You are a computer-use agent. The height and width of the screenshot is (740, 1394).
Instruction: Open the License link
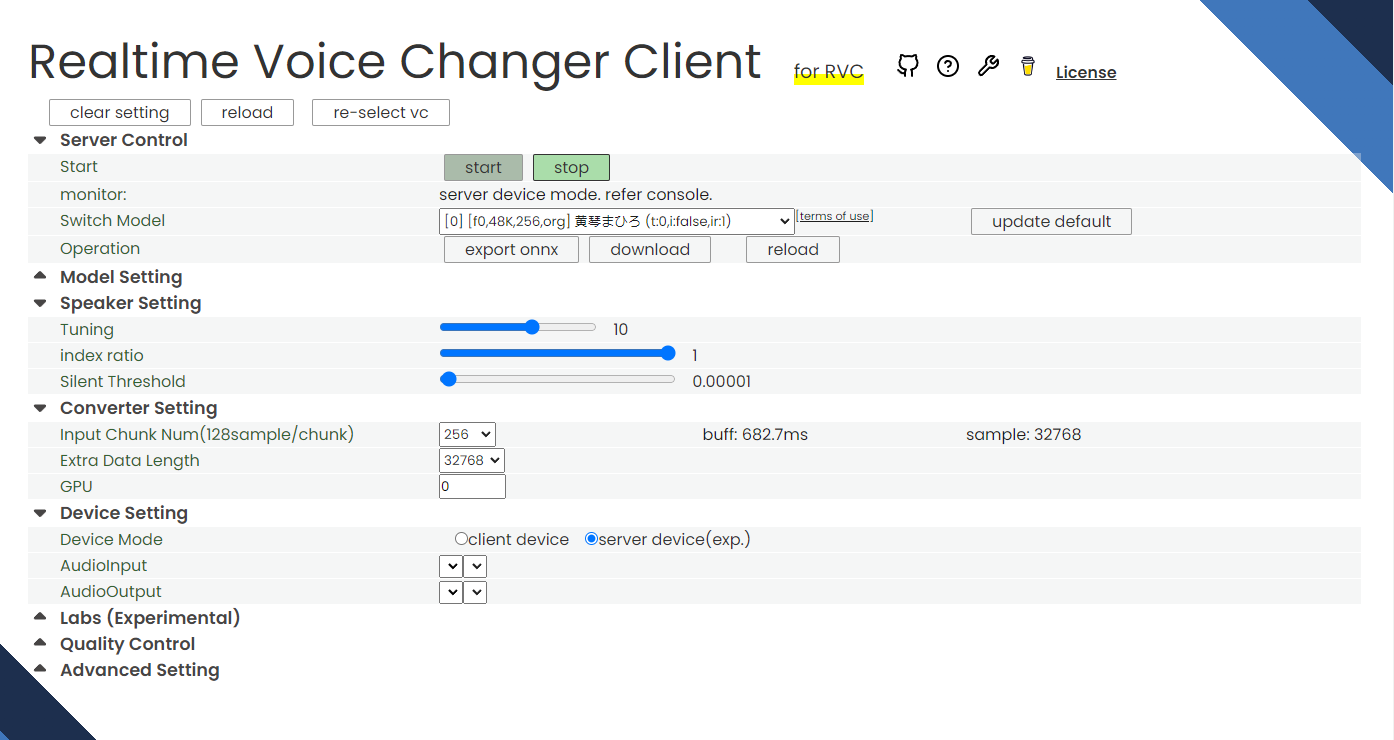point(1085,71)
